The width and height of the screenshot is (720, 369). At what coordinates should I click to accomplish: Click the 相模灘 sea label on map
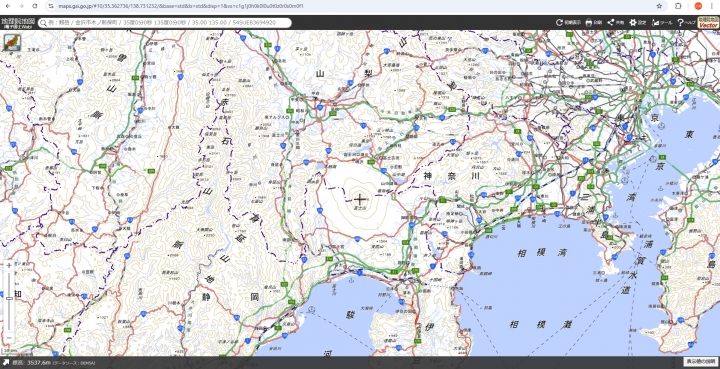pos(542,324)
